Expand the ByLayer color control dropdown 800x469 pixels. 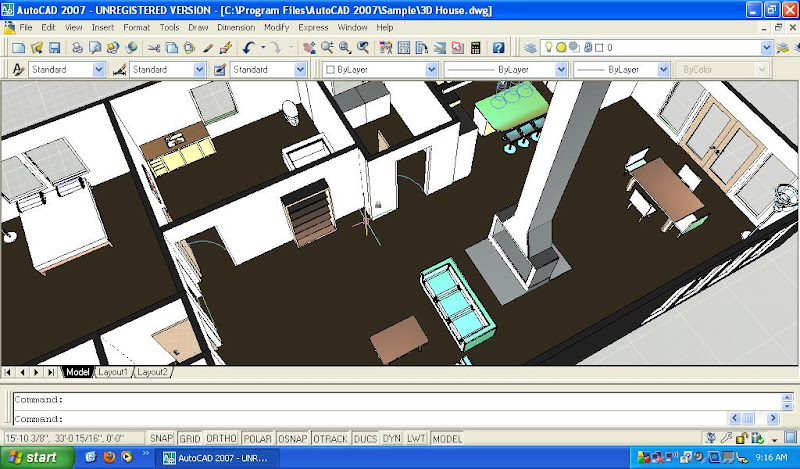(432, 70)
